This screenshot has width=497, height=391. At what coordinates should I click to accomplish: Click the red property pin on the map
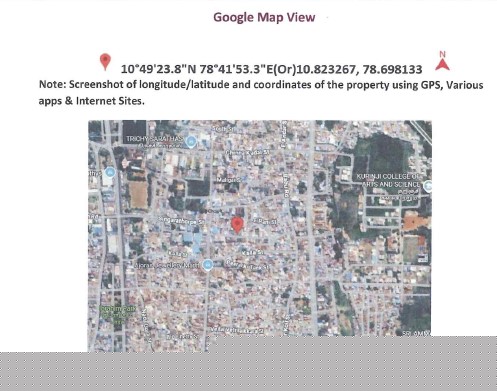(237, 225)
